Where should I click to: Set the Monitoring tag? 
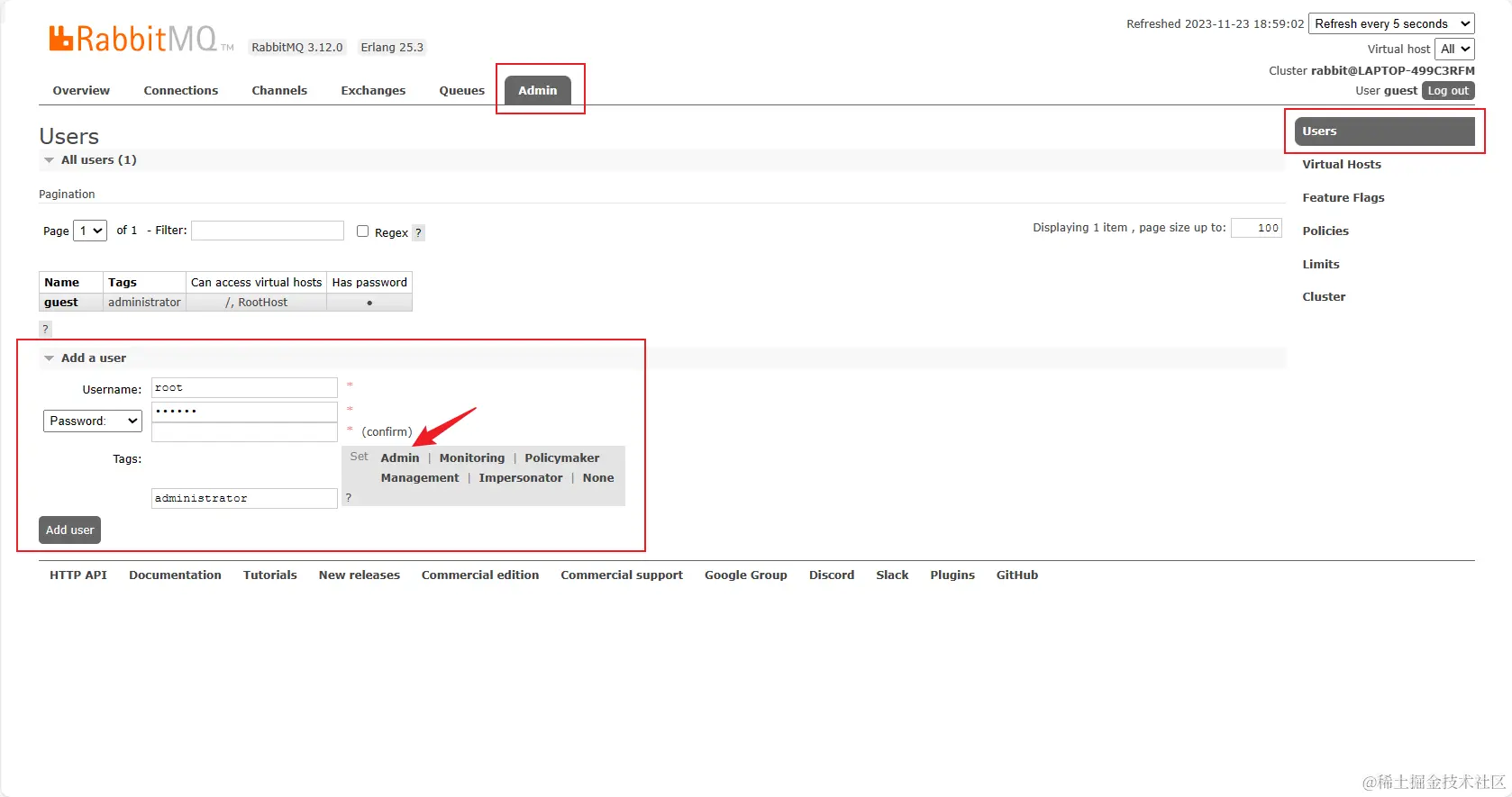pos(472,457)
